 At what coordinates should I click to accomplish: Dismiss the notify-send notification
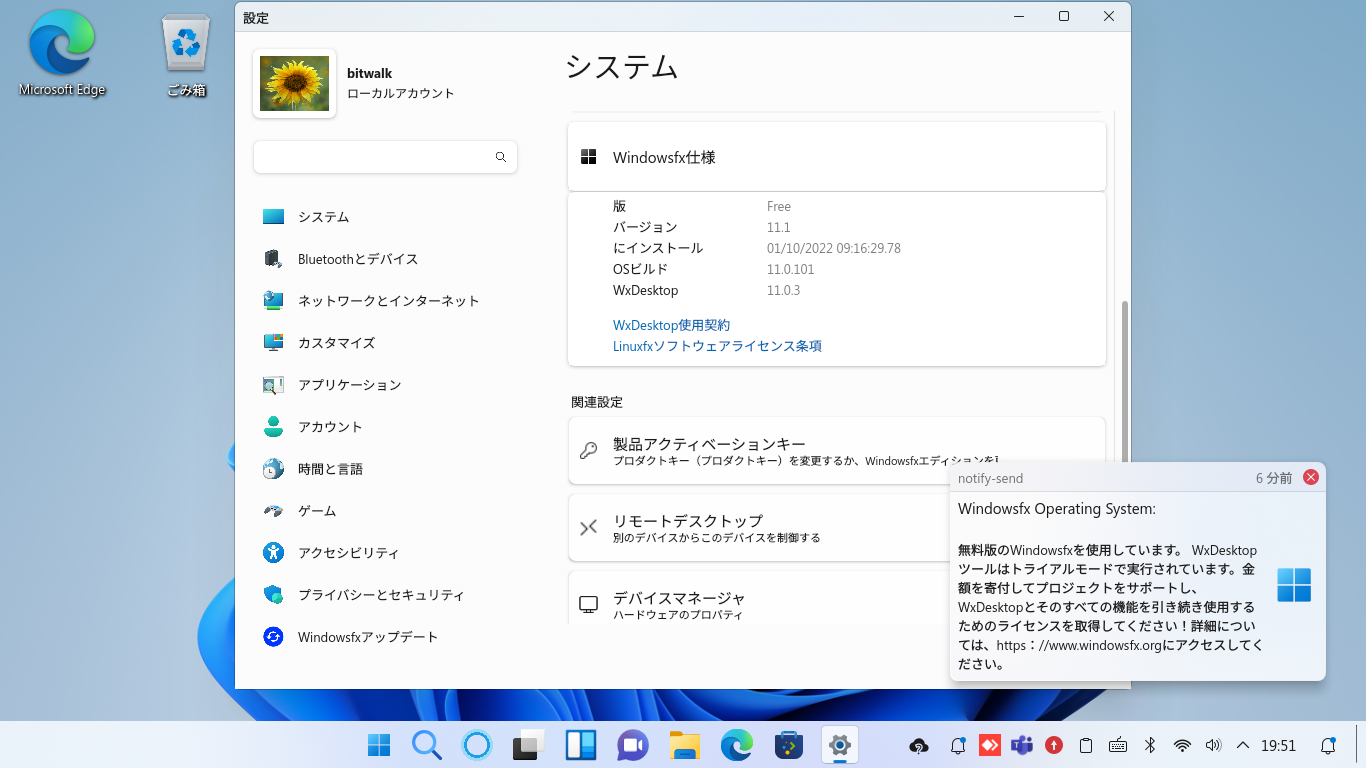1311,478
